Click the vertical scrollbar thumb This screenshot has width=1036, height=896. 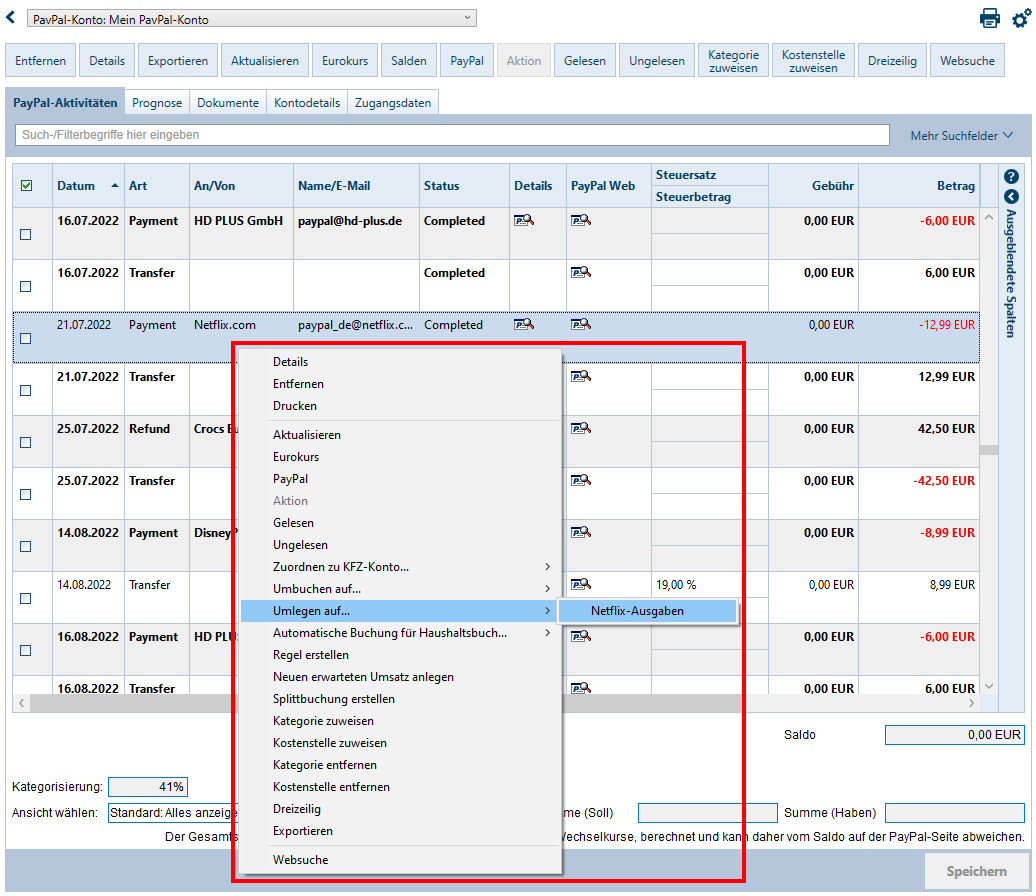click(x=988, y=450)
